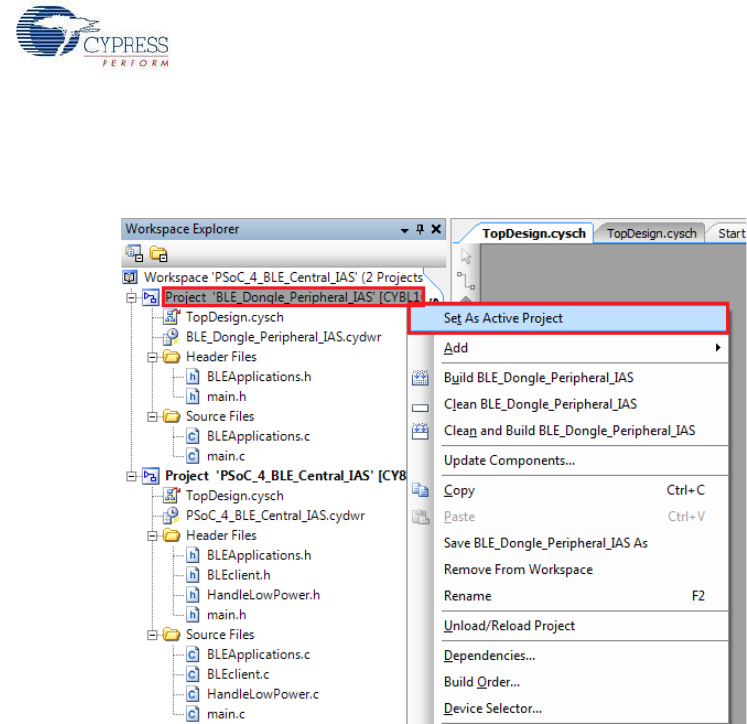Open HandleLowPower.c
747x724 pixels.
[x=263, y=694]
